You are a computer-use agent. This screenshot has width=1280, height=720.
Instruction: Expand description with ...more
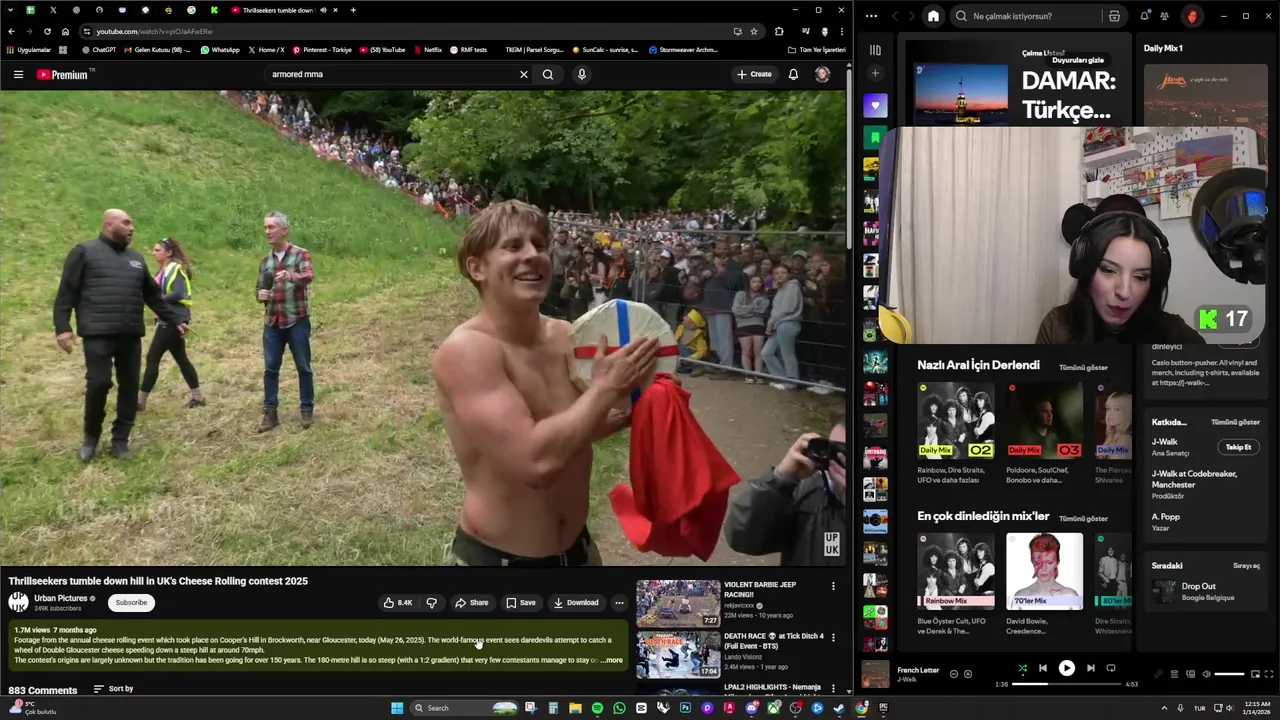click(612, 660)
